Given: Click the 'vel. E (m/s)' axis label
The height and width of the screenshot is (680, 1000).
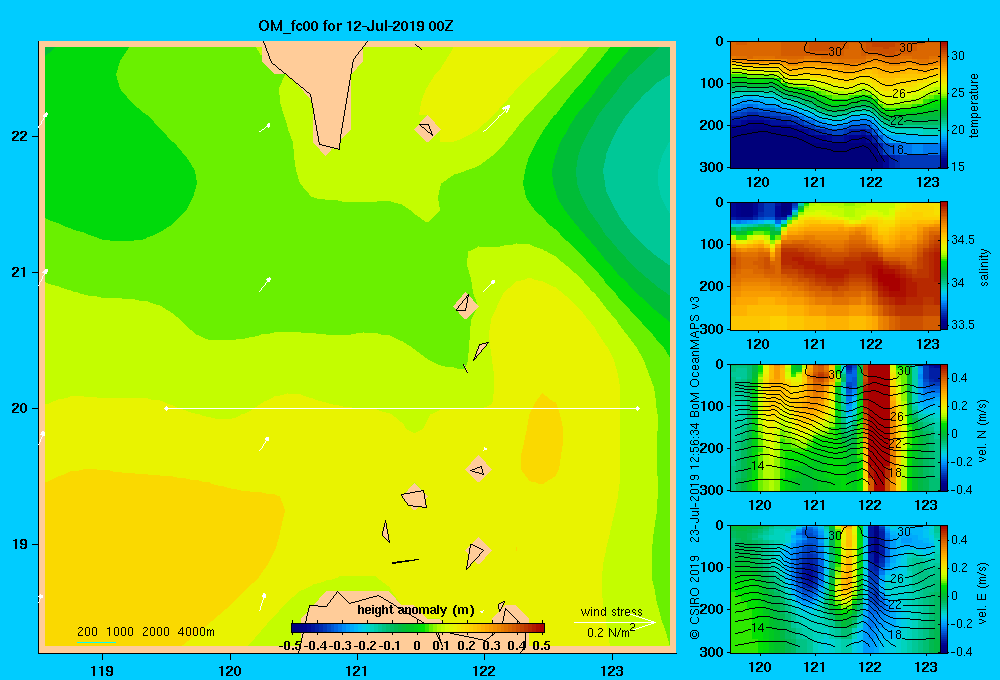Looking at the screenshot, I should (983, 592).
